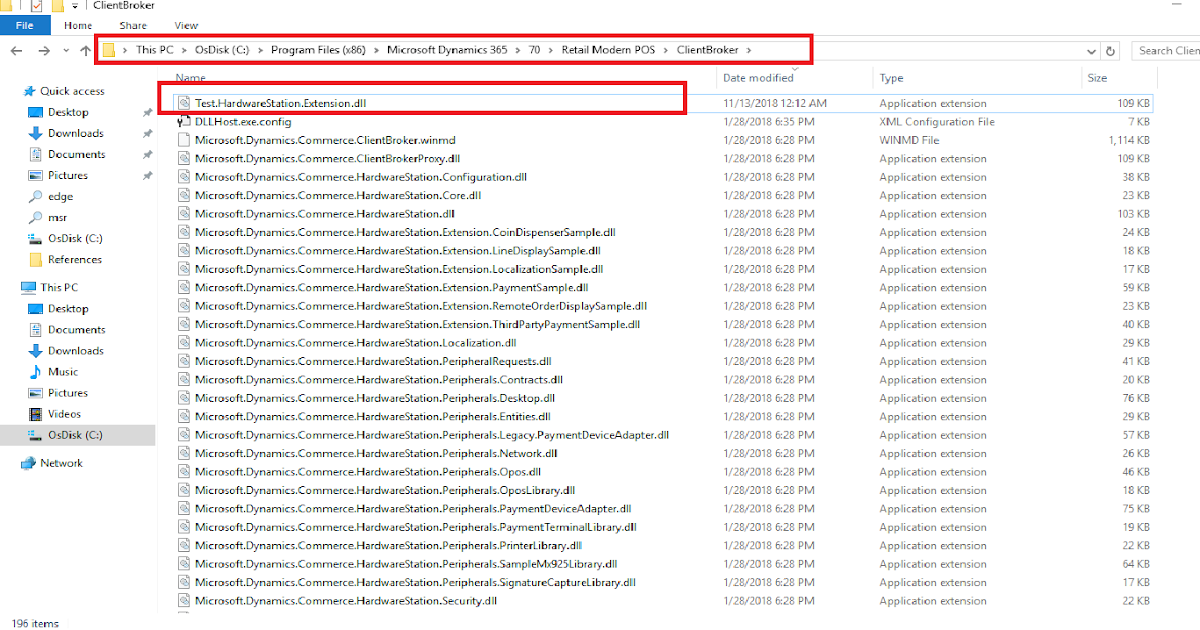Expand the chevron after OsDisk (C:) breadcrumb
The width and height of the screenshot is (1200, 630).
[x=260, y=50]
